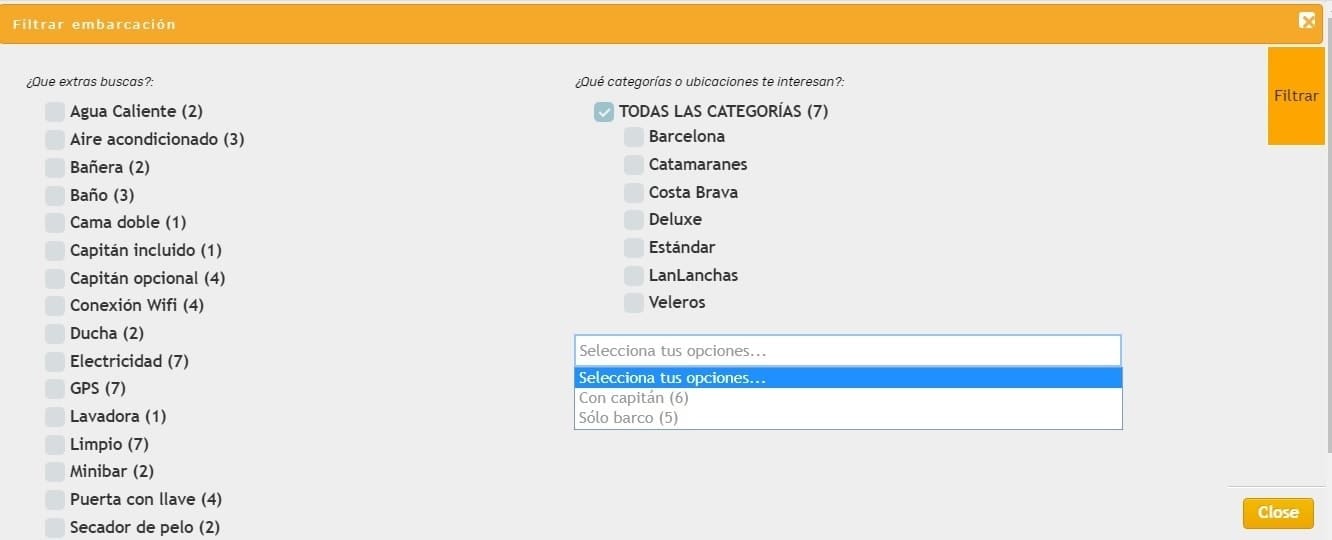Screen dimensions: 1332x540
Task: Pick Sólo barco (5) option
Action: [628, 418]
